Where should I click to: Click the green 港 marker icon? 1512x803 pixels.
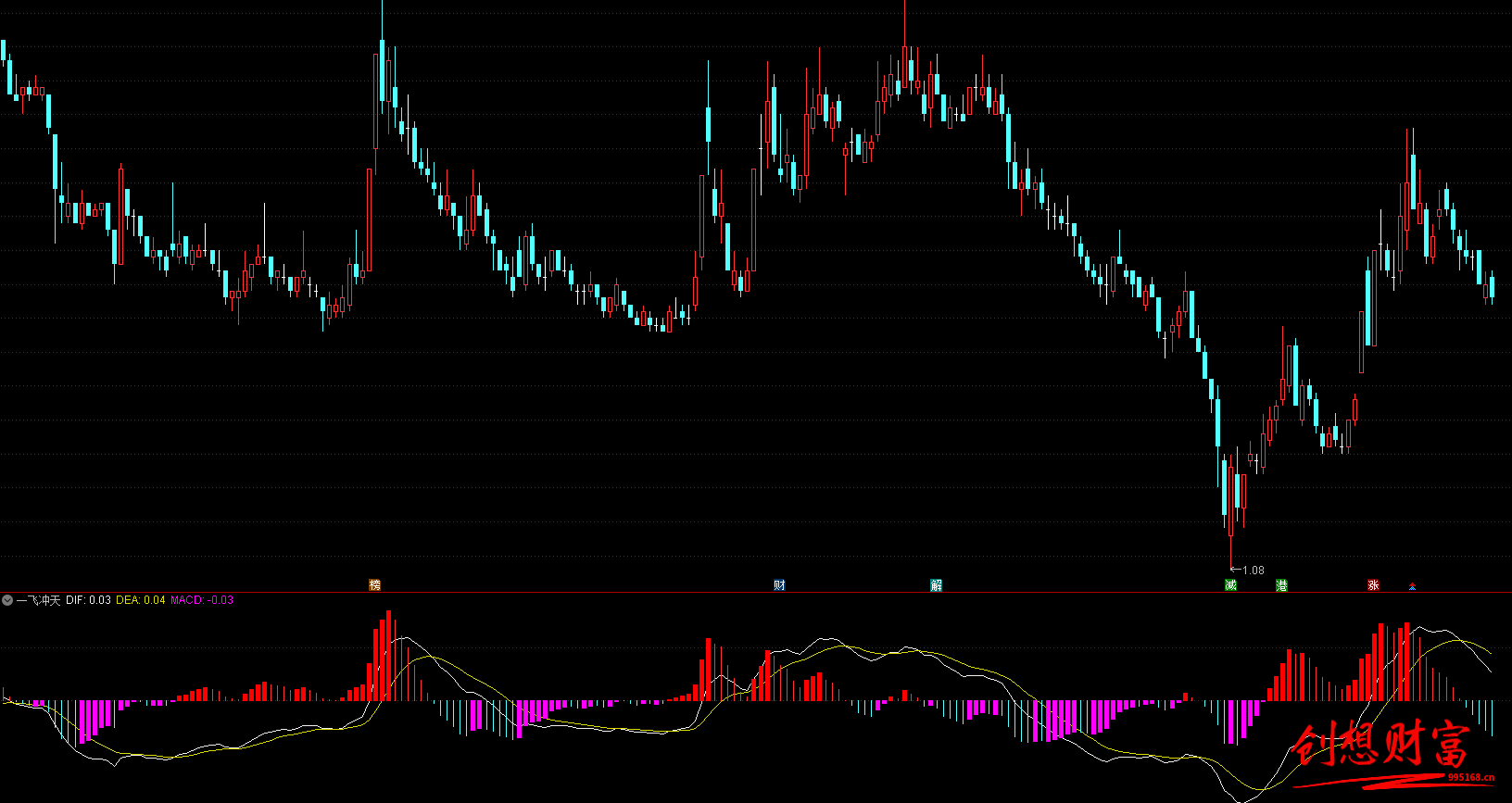pos(1281,584)
